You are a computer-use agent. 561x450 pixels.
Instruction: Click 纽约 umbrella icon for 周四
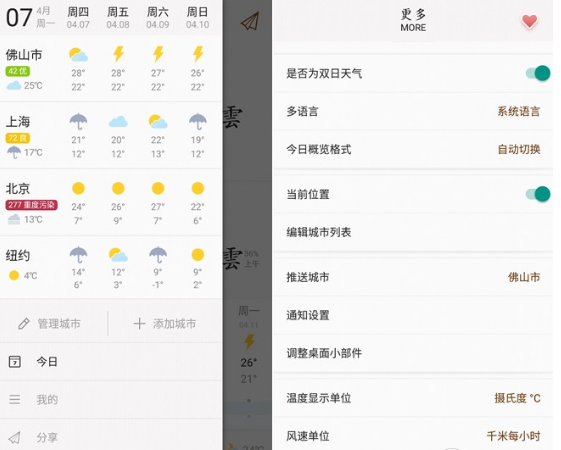click(x=78, y=255)
